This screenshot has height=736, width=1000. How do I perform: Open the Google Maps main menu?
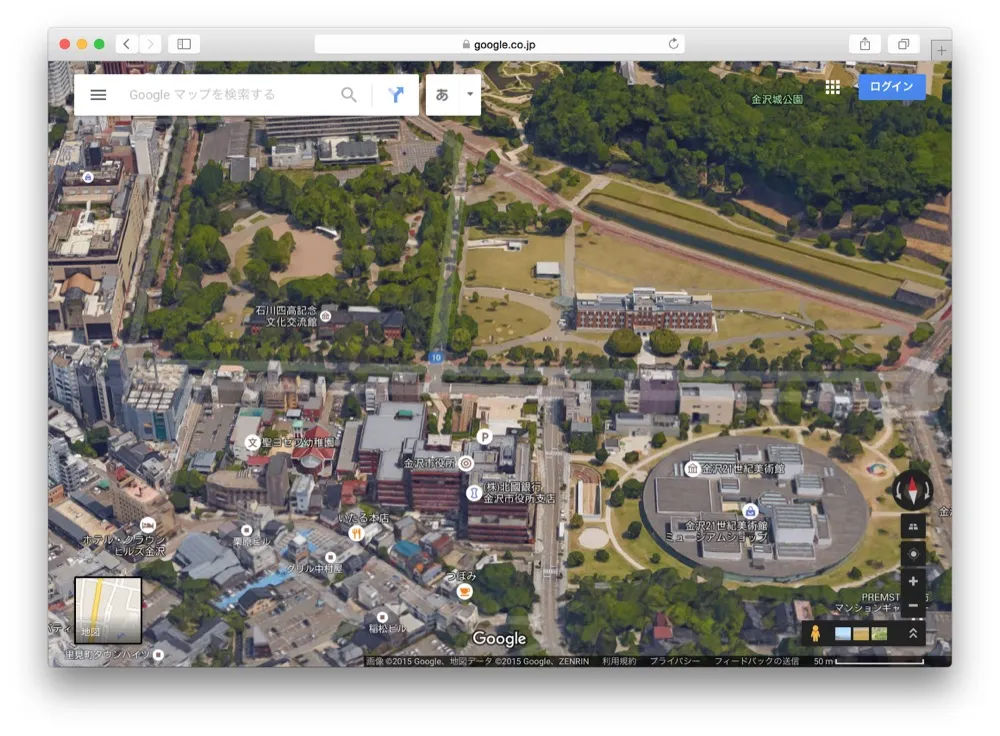(x=98, y=95)
